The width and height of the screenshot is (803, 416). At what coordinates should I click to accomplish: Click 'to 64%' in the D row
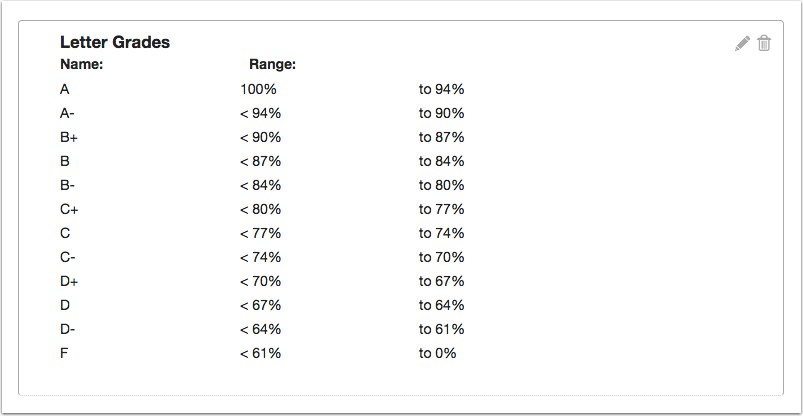click(441, 305)
